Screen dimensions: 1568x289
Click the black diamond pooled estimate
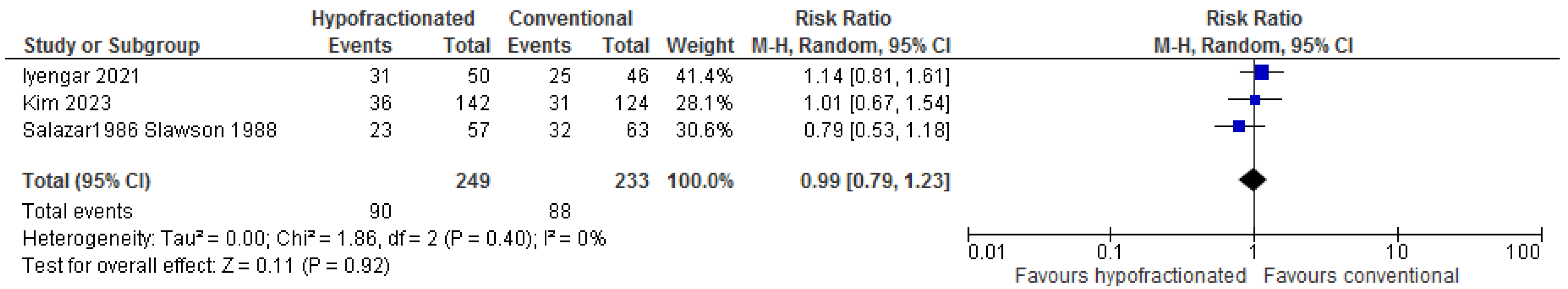tap(1253, 180)
